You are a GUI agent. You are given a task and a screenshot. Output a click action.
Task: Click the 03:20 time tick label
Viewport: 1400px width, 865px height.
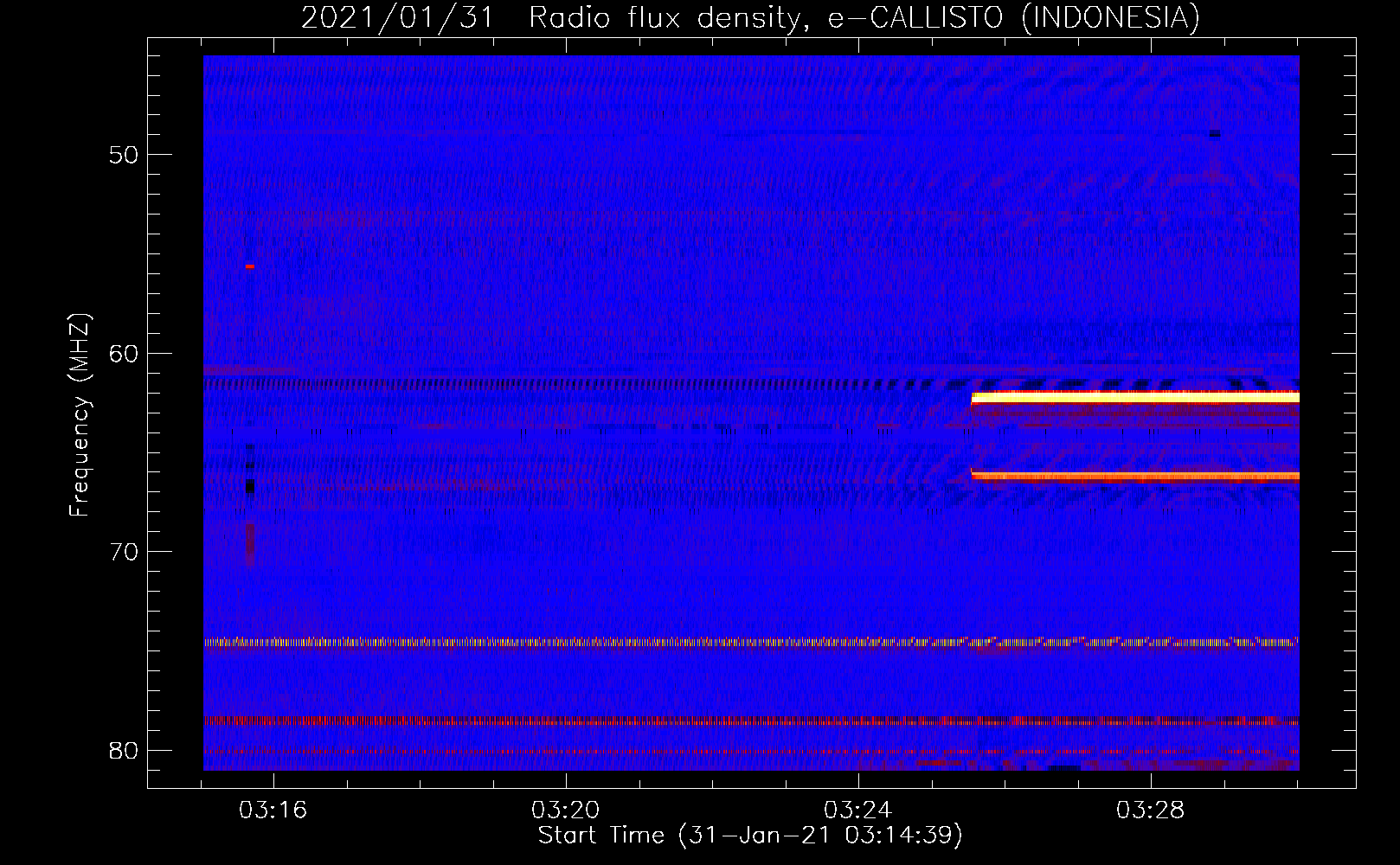pyautogui.click(x=566, y=811)
